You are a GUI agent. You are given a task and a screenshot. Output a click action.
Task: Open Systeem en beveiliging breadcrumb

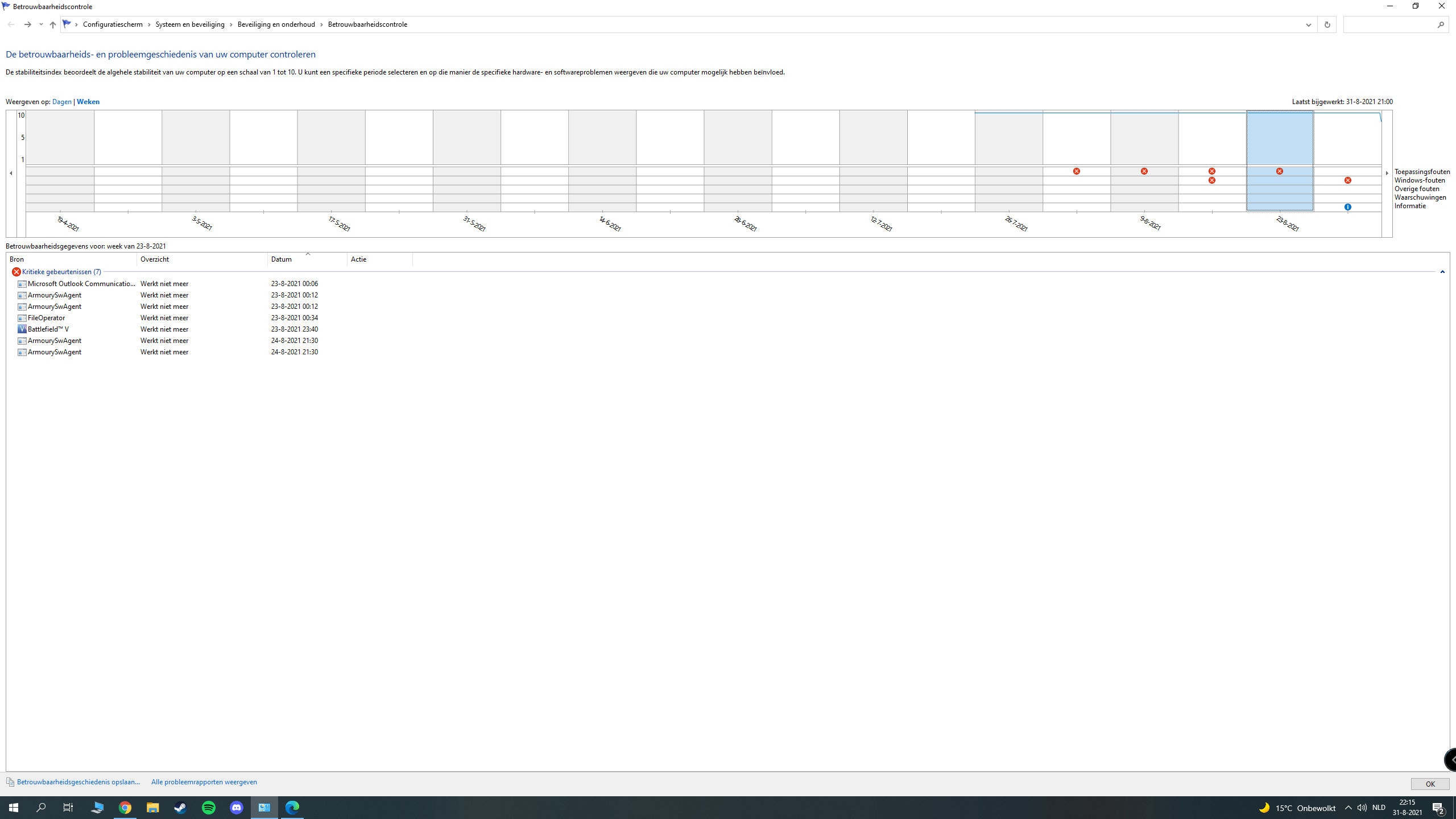(190, 24)
